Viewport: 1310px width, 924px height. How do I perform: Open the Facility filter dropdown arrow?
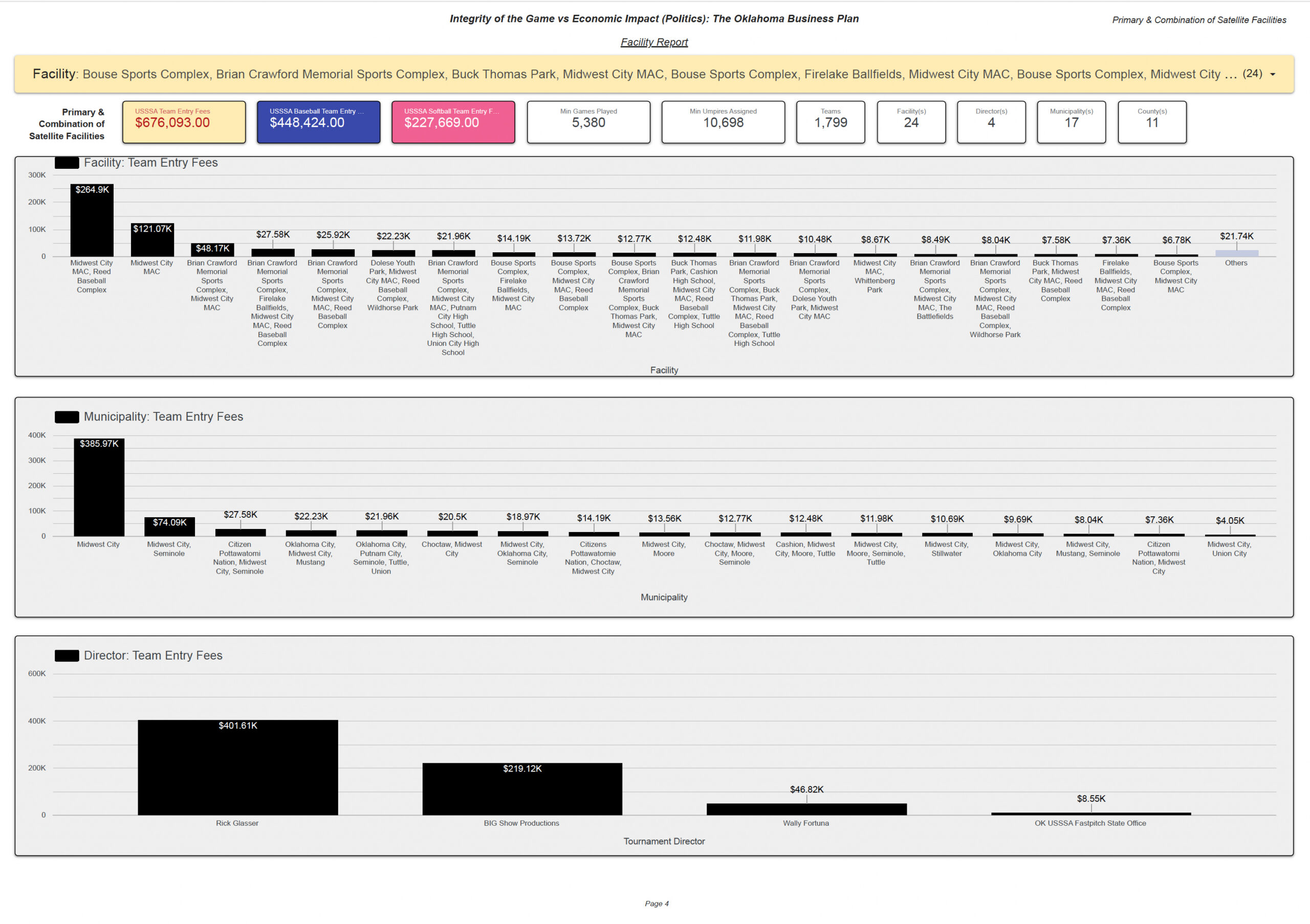pos(1272,75)
